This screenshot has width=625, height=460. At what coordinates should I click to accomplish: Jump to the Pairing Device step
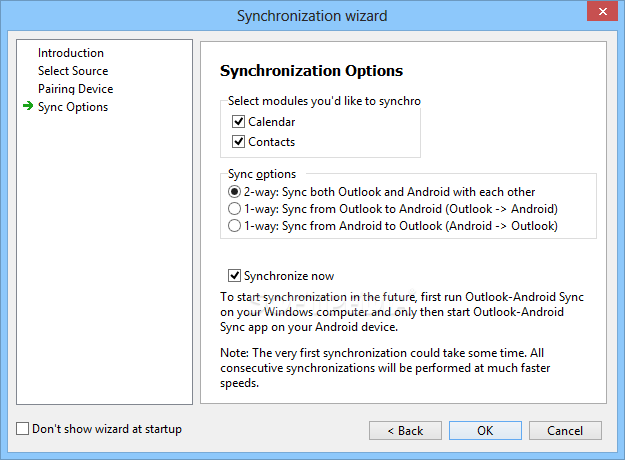[75, 88]
